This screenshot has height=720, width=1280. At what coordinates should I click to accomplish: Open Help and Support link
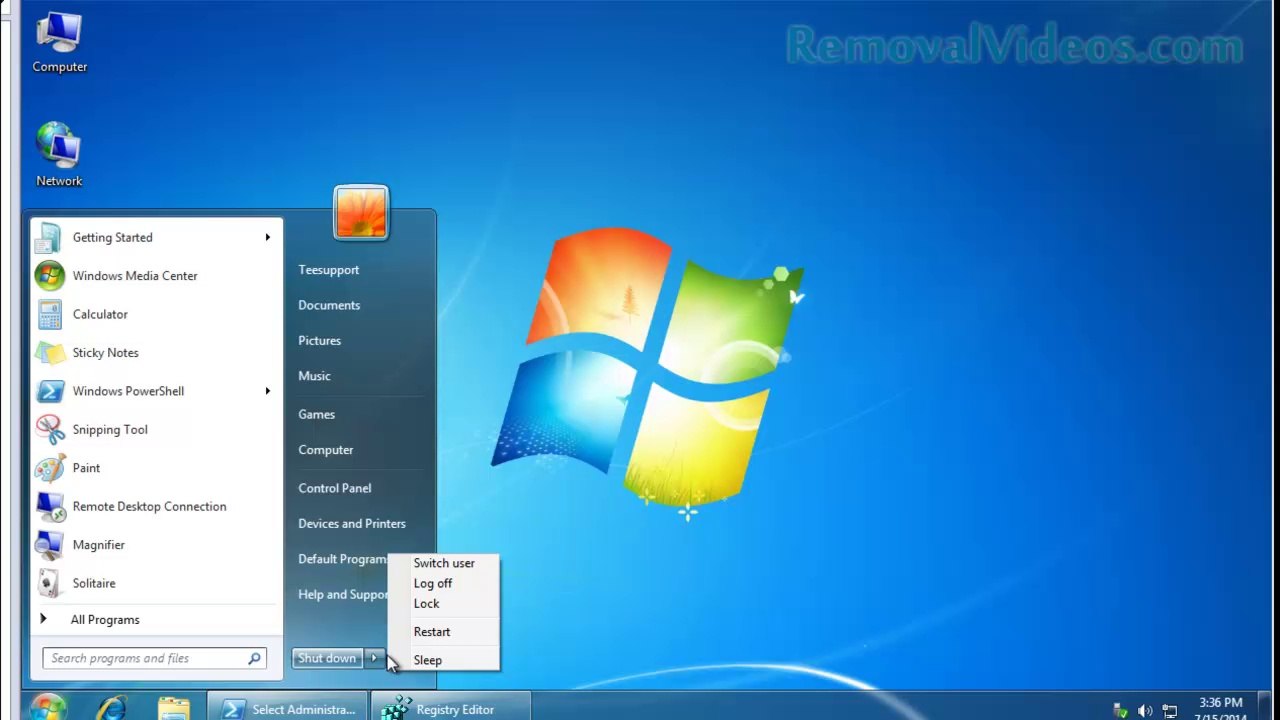[x=343, y=595]
